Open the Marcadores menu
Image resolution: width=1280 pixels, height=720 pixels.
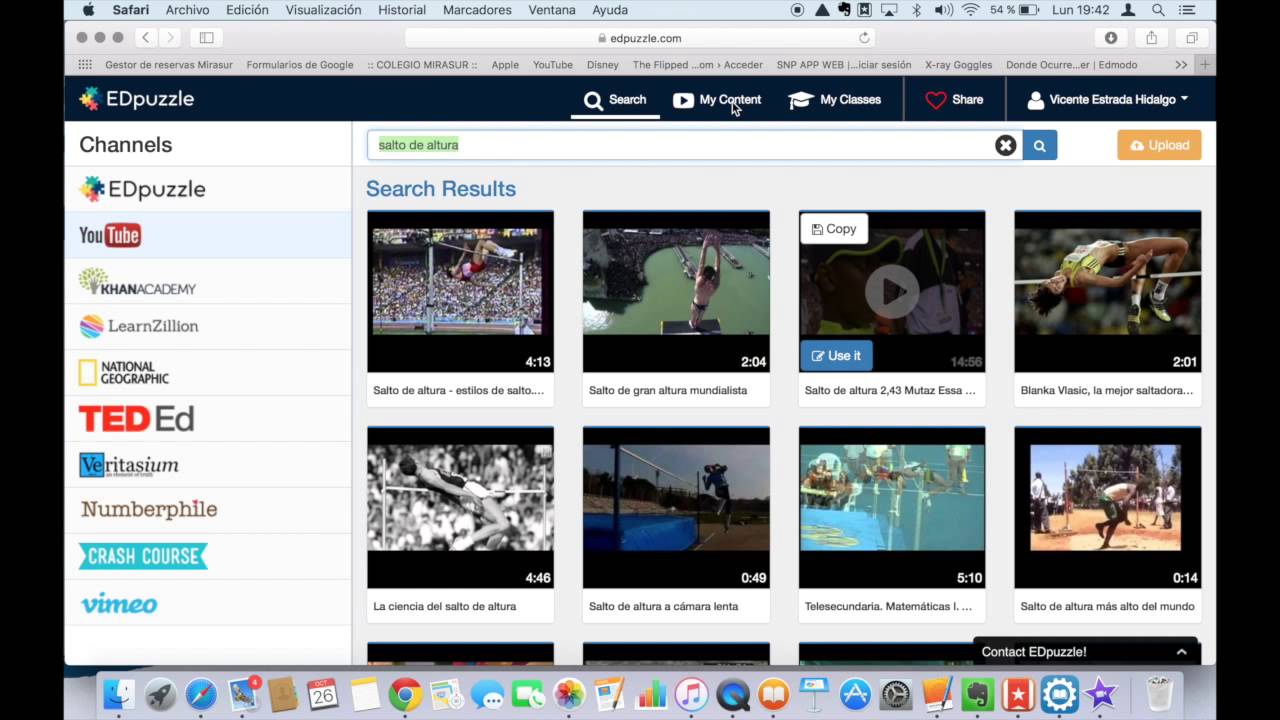click(x=477, y=10)
